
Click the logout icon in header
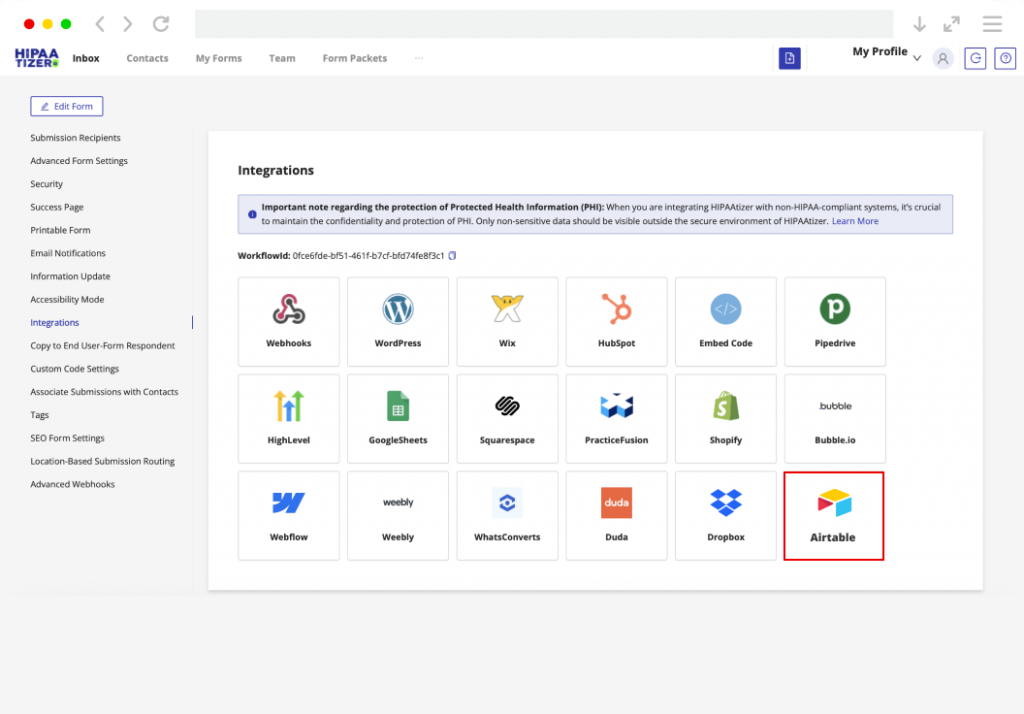coord(975,58)
